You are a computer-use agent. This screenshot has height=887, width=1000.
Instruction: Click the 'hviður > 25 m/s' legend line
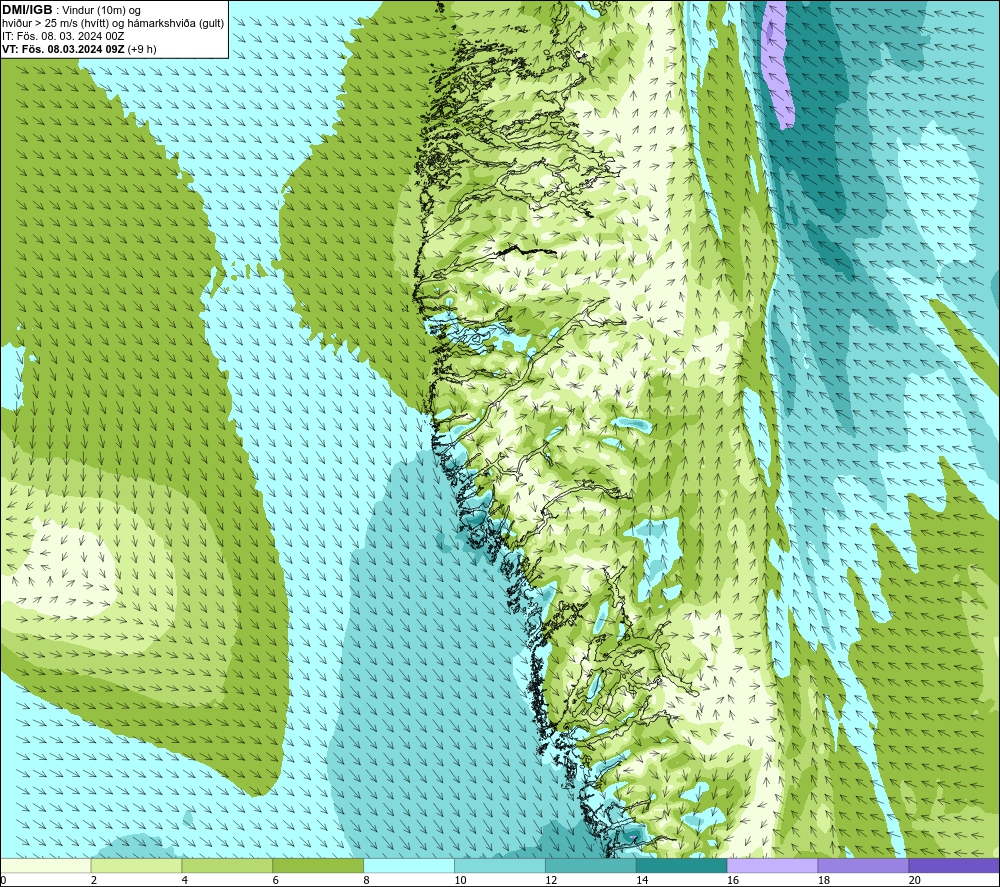[x=113, y=24]
